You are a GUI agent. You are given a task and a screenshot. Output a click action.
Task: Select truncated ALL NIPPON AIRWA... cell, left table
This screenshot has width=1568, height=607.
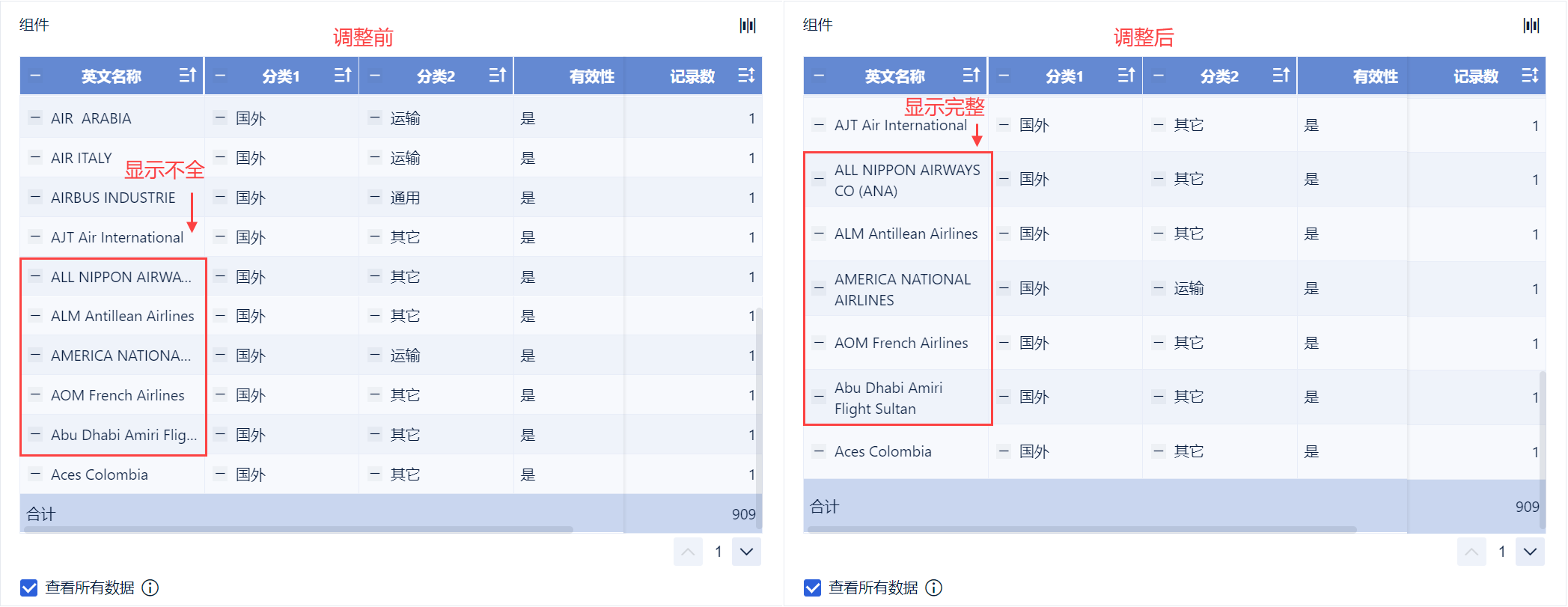[121, 277]
